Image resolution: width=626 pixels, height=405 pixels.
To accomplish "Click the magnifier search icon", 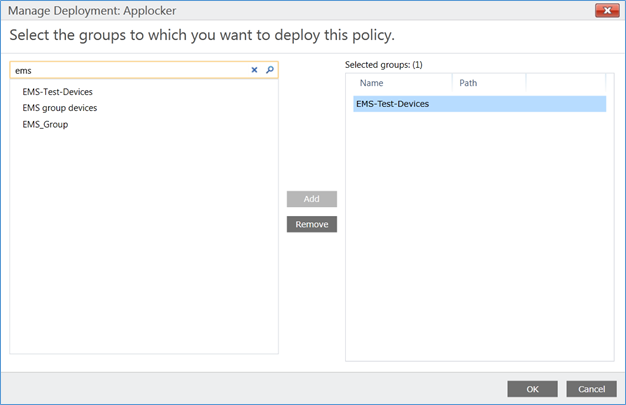I will [270, 70].
